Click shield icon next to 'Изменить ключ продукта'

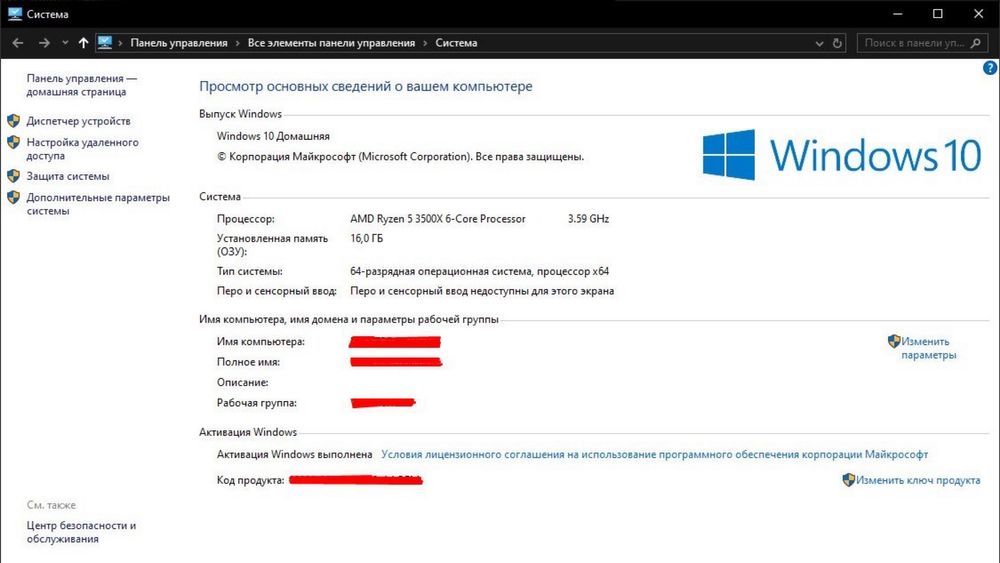coord(848,479)
